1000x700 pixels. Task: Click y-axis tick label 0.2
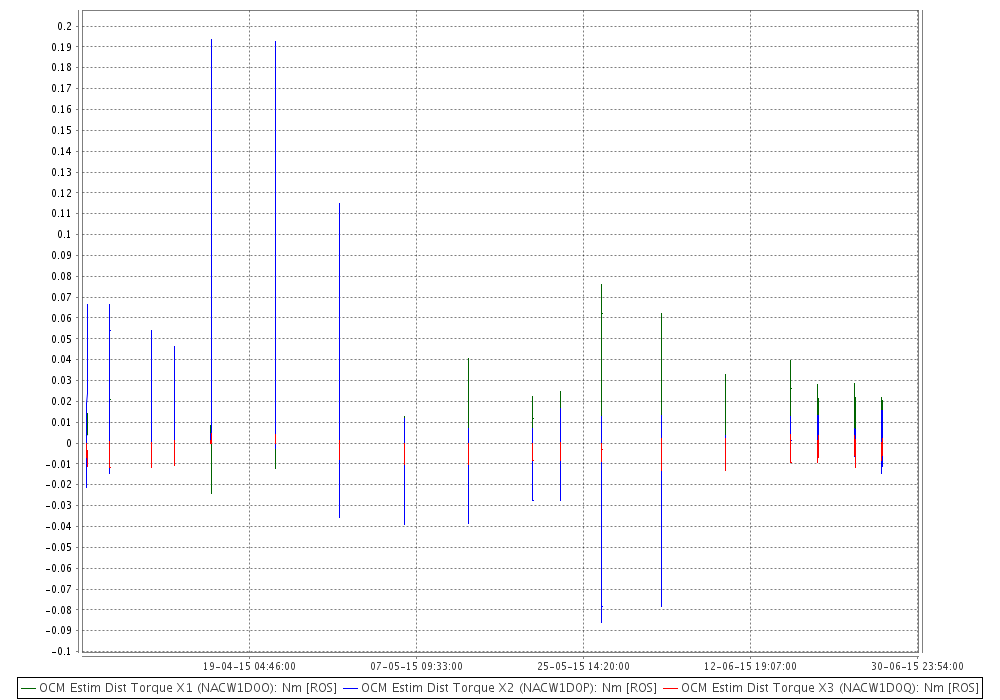[64, 26]
